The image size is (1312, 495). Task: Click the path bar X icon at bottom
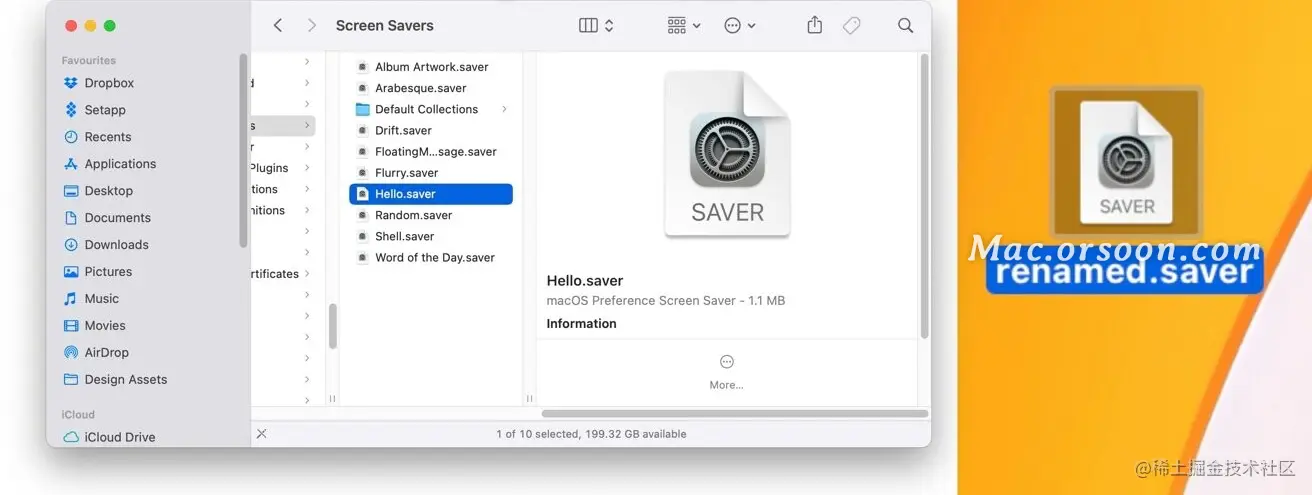click(x=261, y=434)
